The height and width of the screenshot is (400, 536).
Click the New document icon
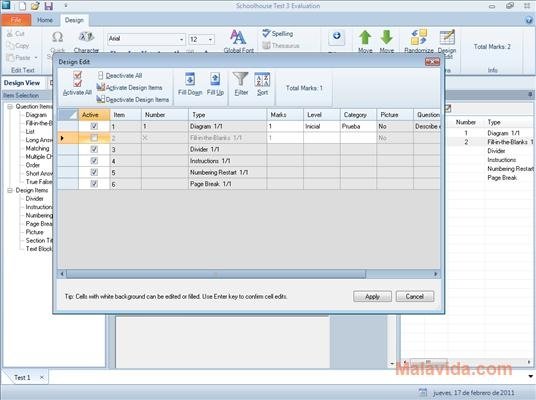[22, 5]
